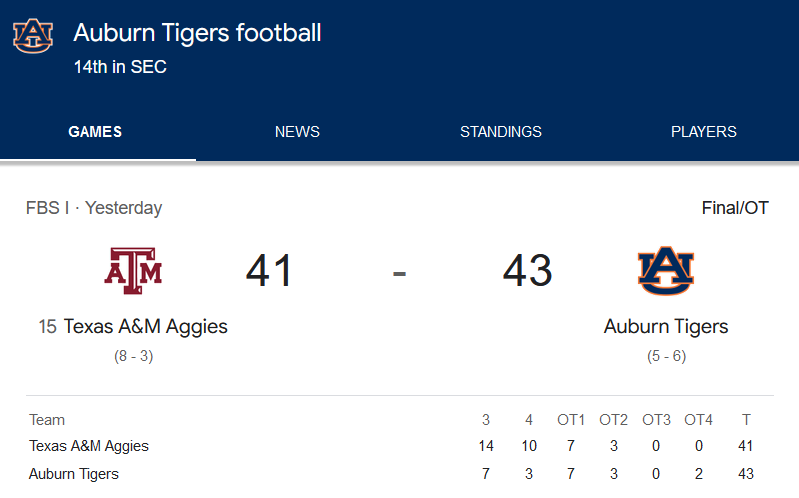Open the NEWS tab
The image size is (799, 498).
(297, 132)
